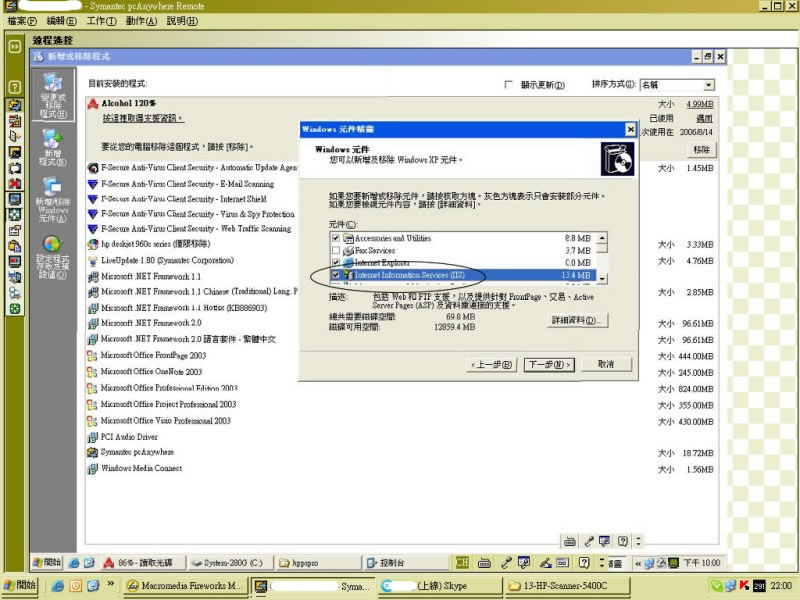This screenshot has height=600, width=800.
Task: Click the Internet Explorer icon on the local taskbar
Action: click(x=57, y=586)
